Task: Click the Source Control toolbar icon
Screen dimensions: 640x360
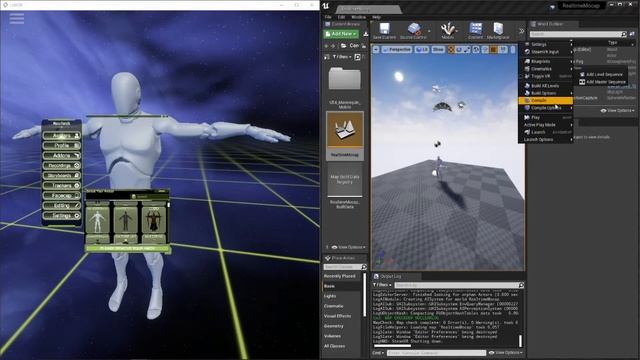Action: point(413,31)
